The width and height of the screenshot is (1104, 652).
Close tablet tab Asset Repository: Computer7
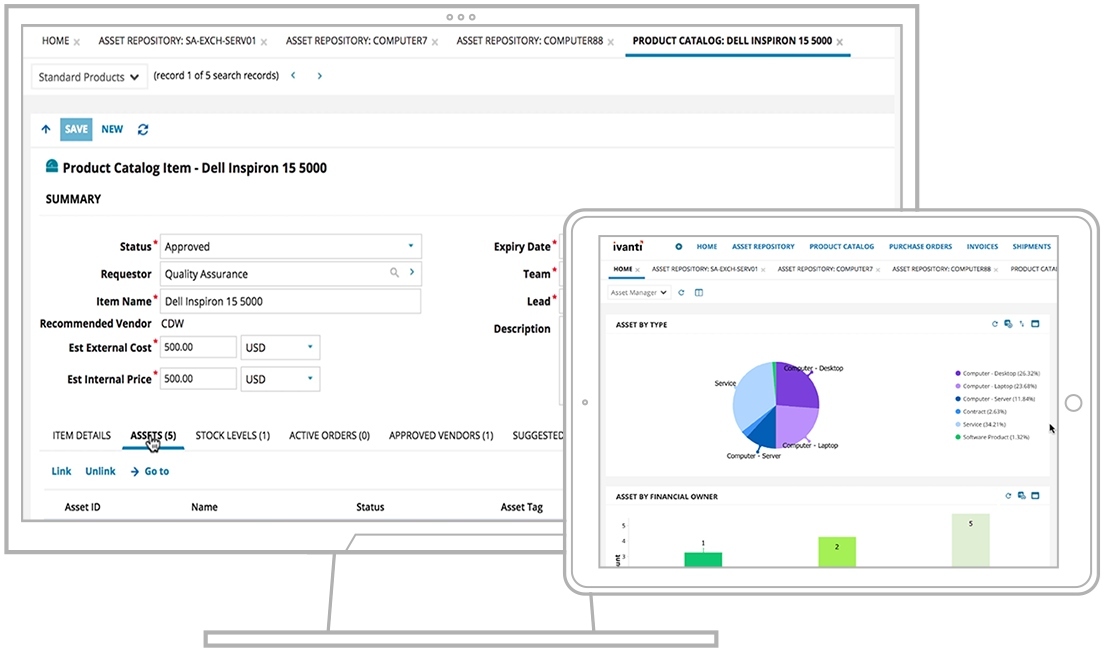pos(878,270)
